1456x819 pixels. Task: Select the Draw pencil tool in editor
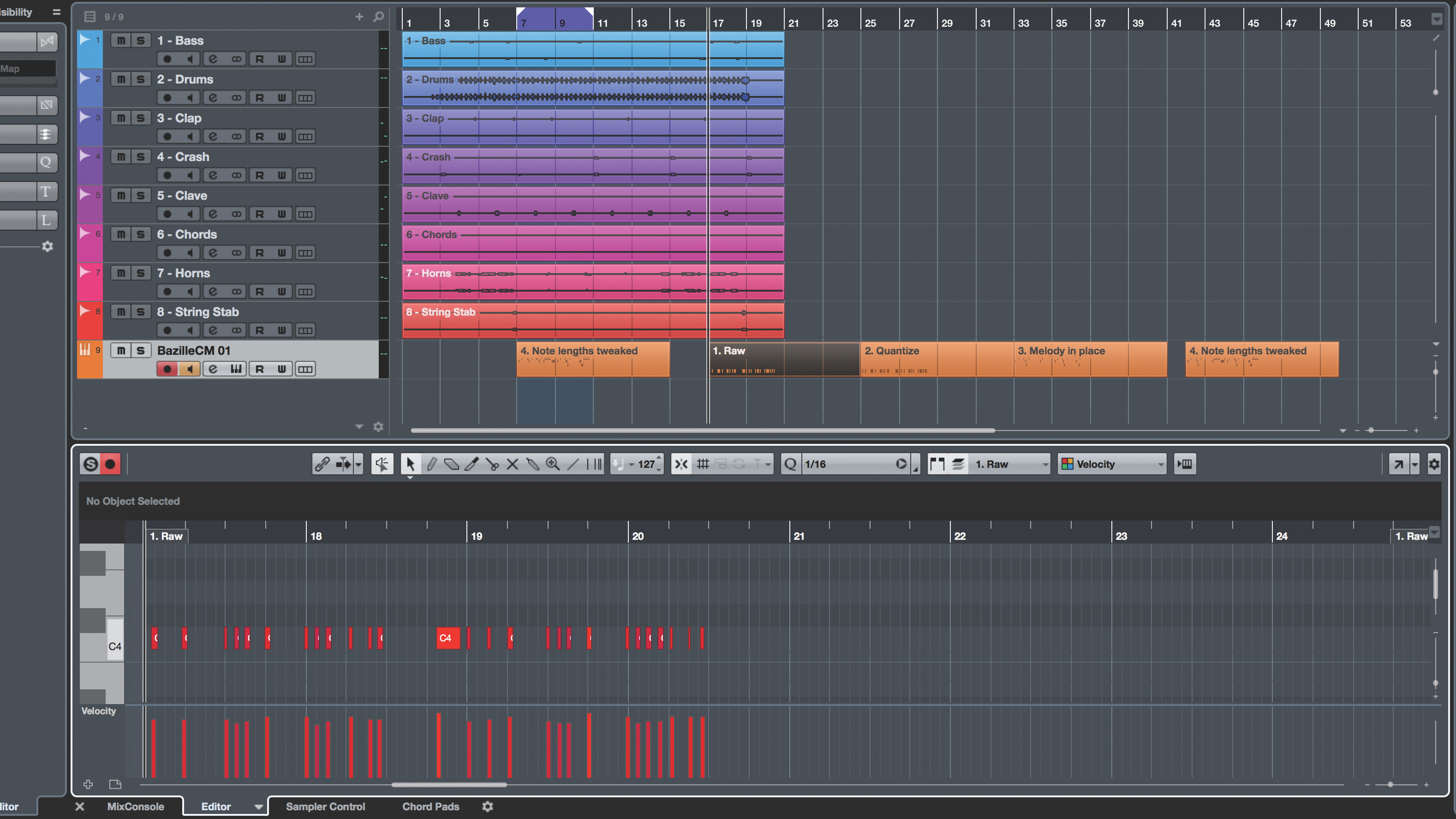(x=431, y=464)
